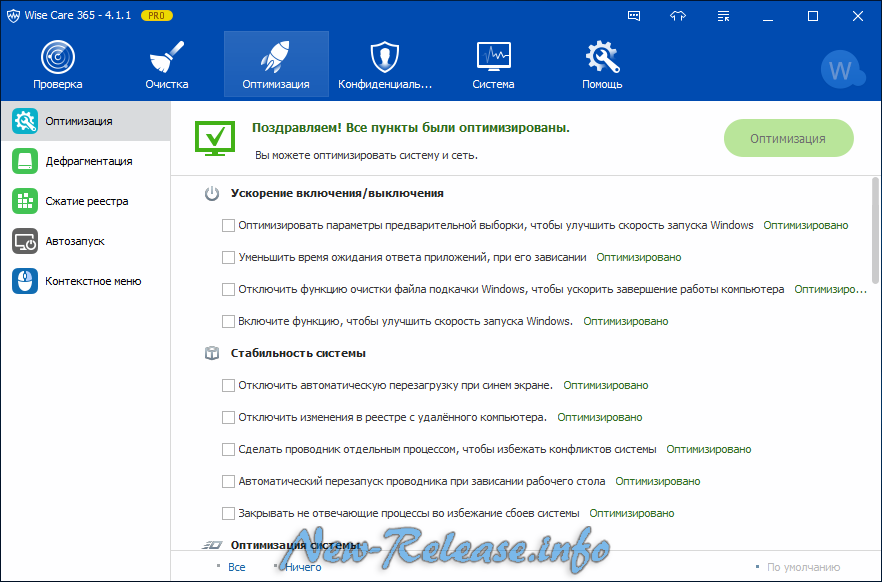This screenshot has width=882, height=582.
Task: Click Оптимизировано status beside удалённого компьютера row
Action: (600, 418)
